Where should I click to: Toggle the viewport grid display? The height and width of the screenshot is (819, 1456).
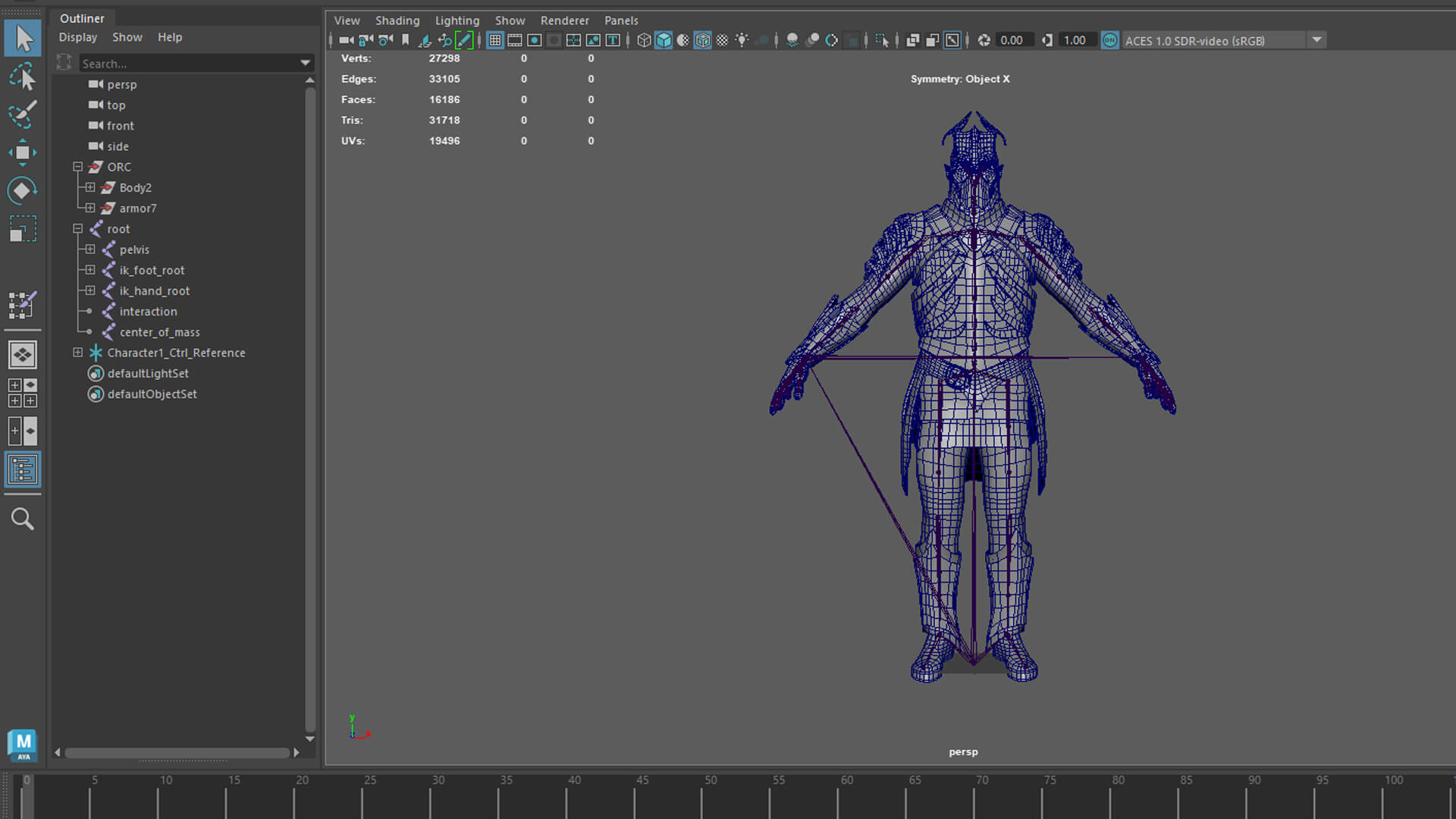click(495, 40)
